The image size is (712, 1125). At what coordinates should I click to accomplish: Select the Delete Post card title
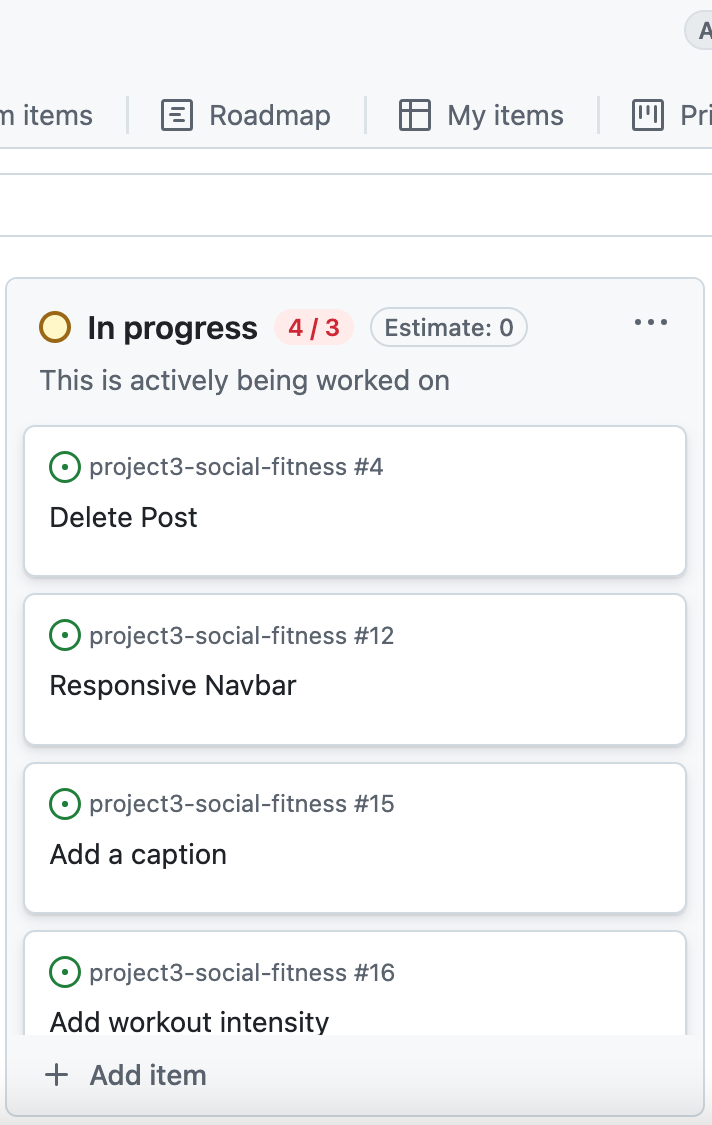click(x=123, y=517)
